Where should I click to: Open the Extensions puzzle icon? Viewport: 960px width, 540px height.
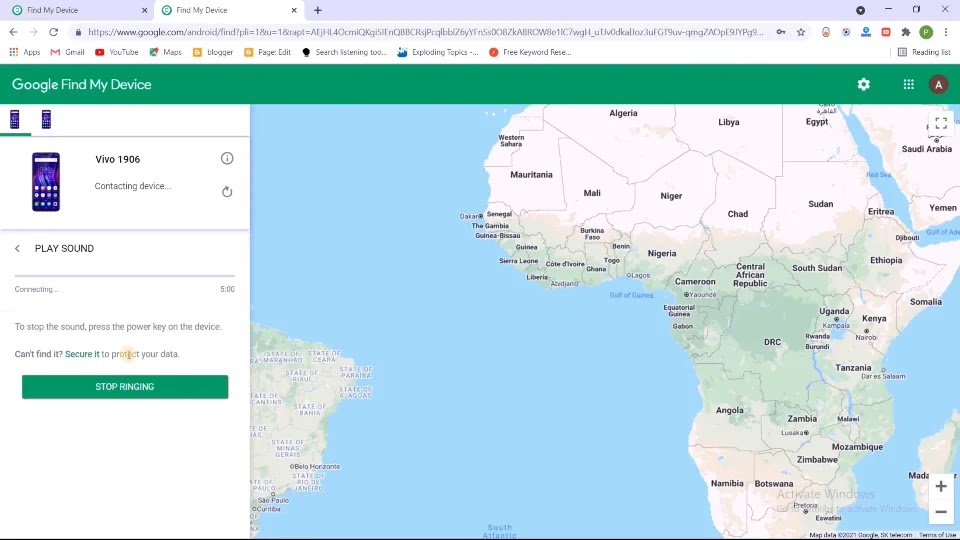coord(906,32)
